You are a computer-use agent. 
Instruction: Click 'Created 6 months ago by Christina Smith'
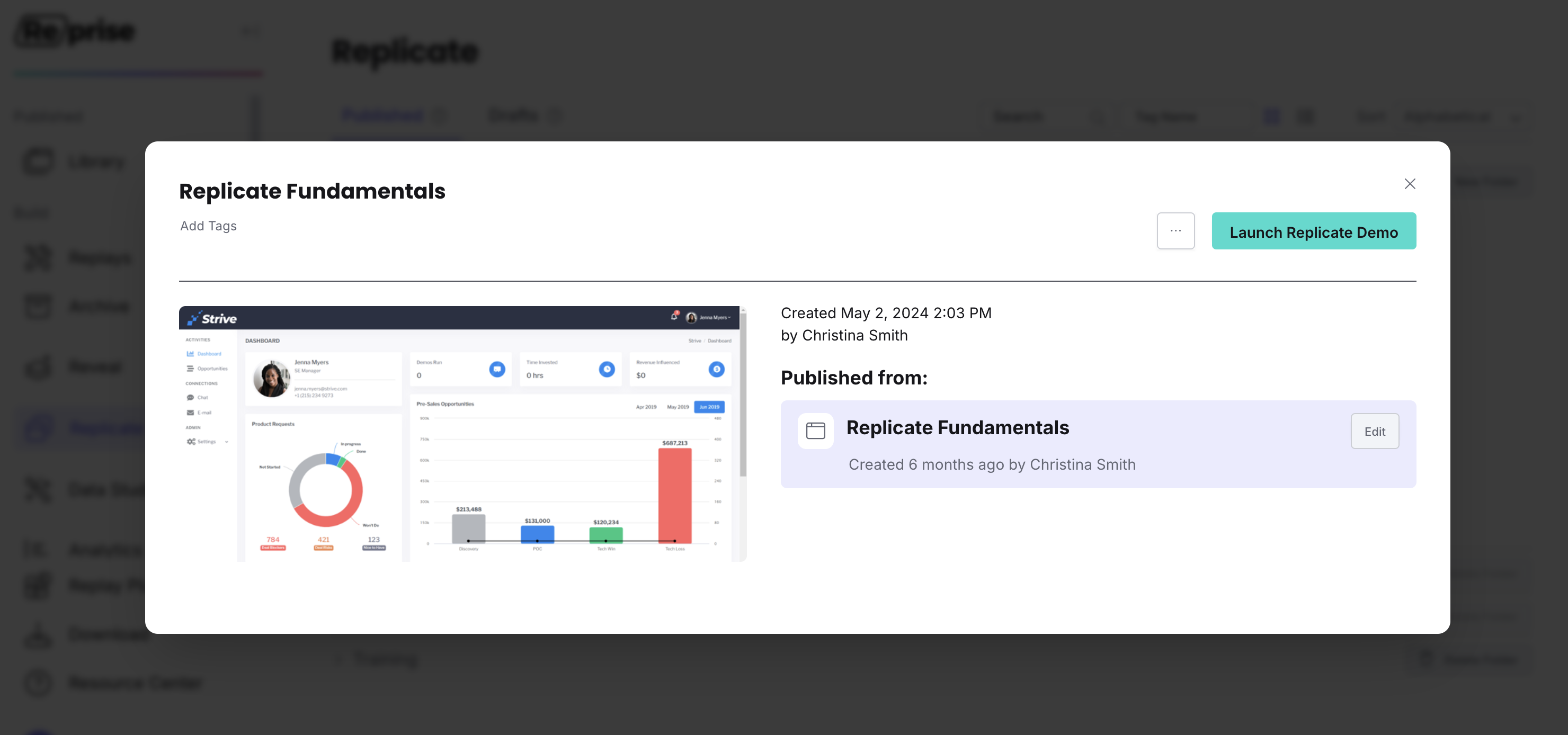[992, 465]
